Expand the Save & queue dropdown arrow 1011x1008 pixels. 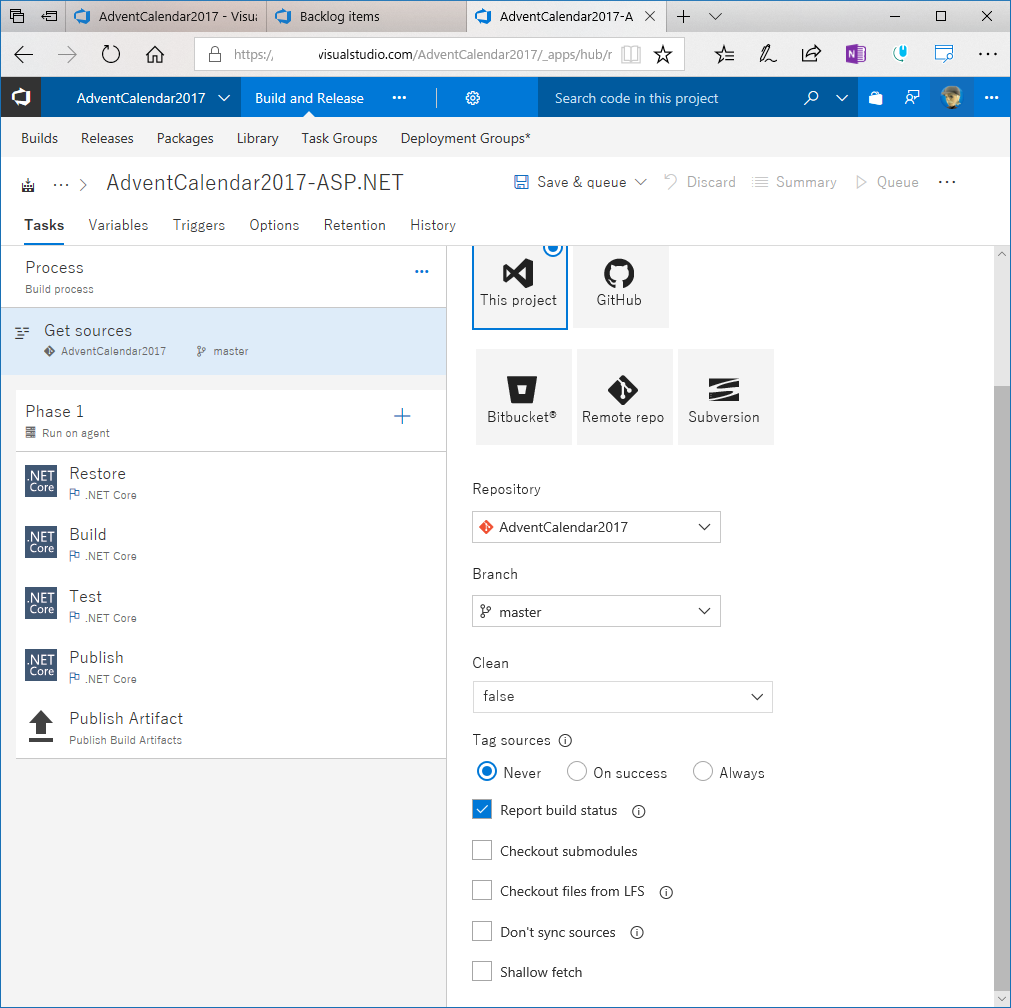click(640, 182)
